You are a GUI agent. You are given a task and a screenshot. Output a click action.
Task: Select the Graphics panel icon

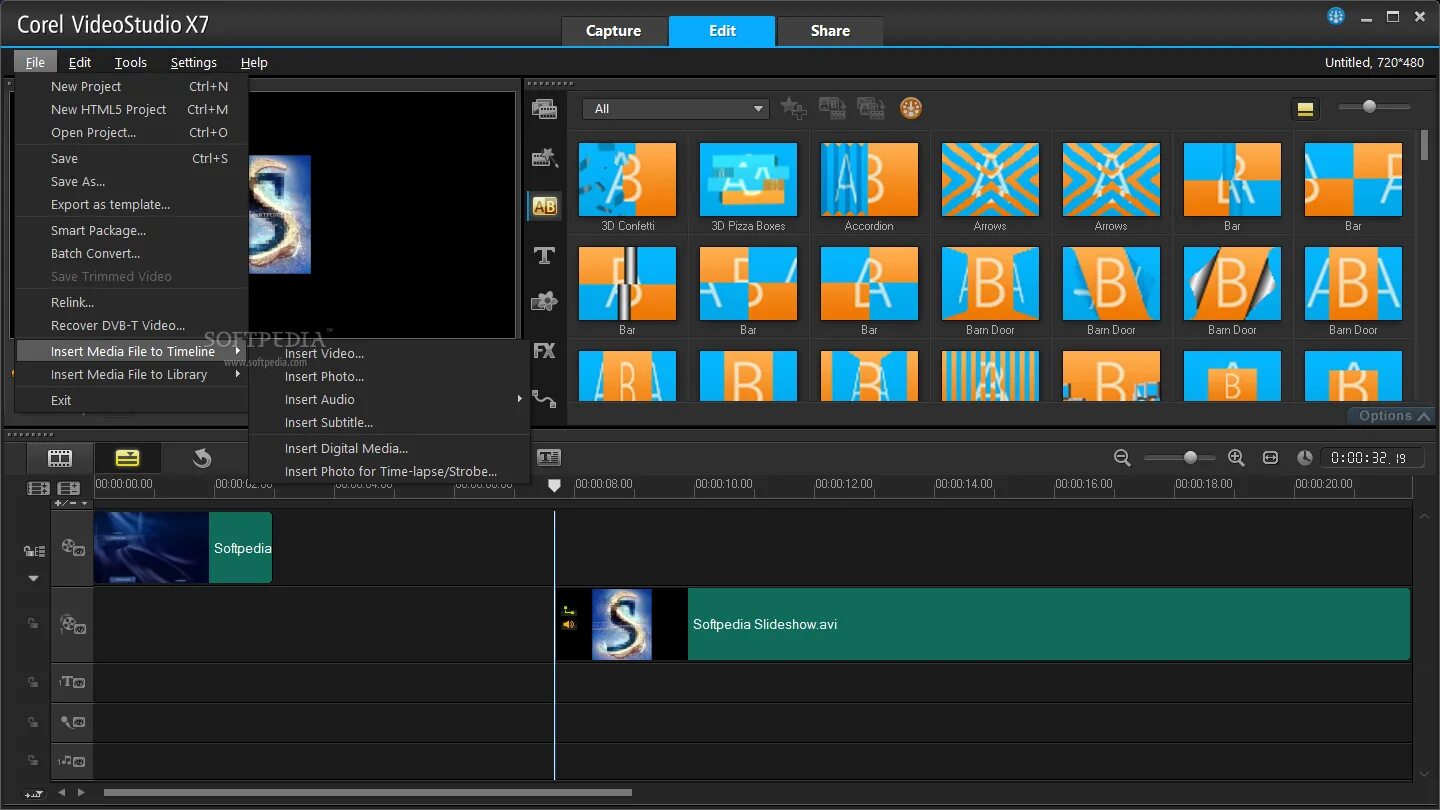545,301
